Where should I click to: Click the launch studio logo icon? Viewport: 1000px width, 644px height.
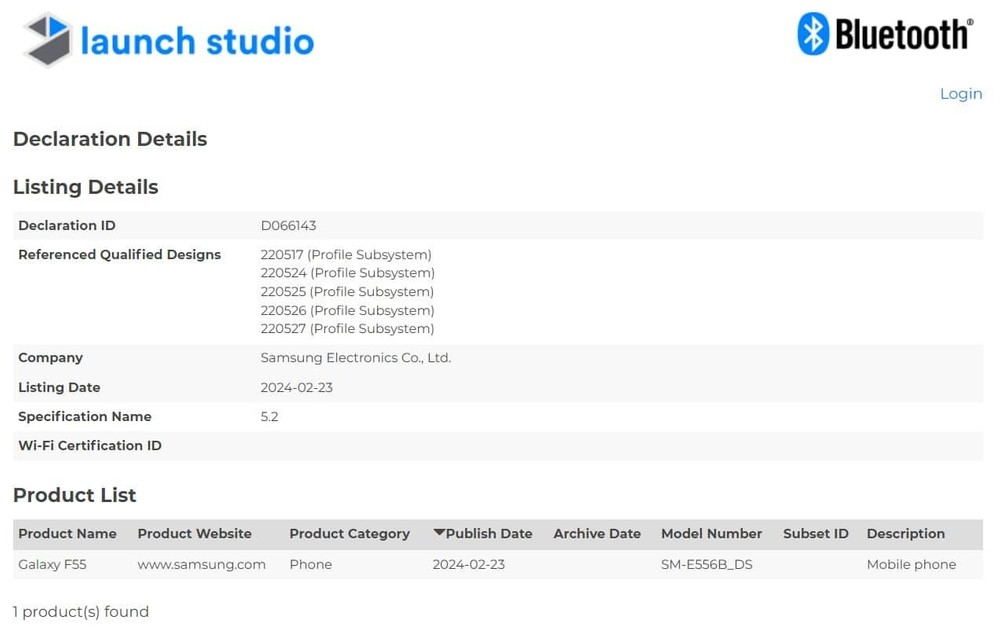point(48,40)
